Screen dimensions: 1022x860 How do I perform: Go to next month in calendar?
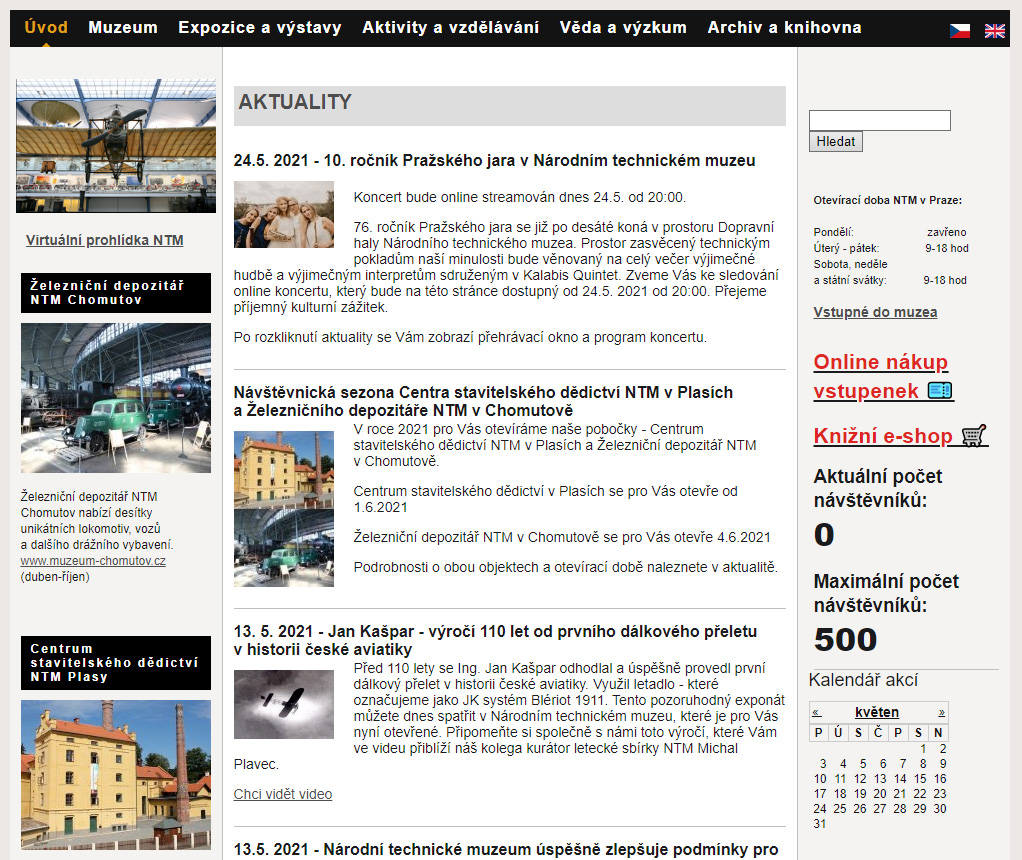pos(941,713)
